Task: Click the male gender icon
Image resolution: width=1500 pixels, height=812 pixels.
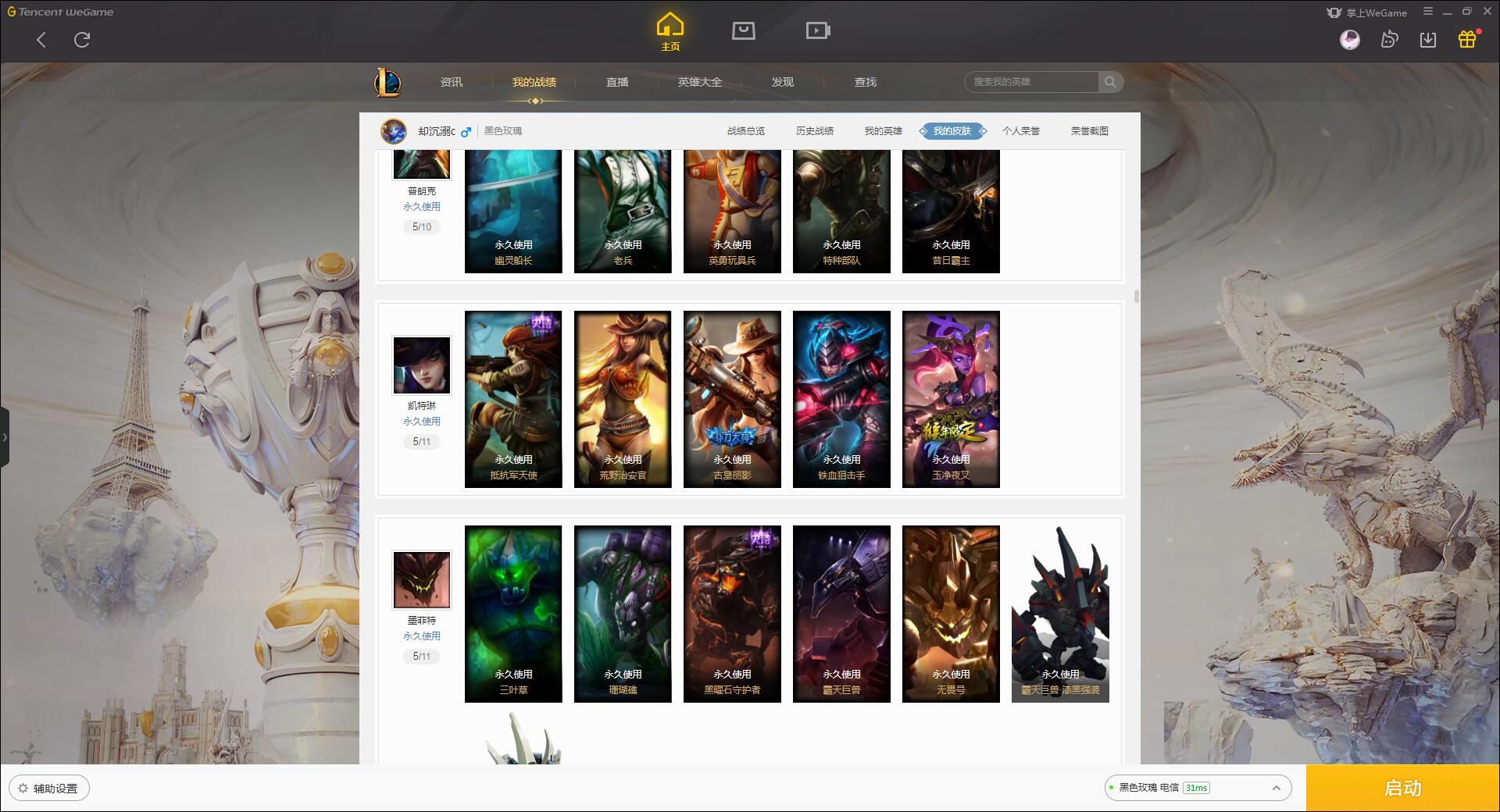Action: pos(466,132)
